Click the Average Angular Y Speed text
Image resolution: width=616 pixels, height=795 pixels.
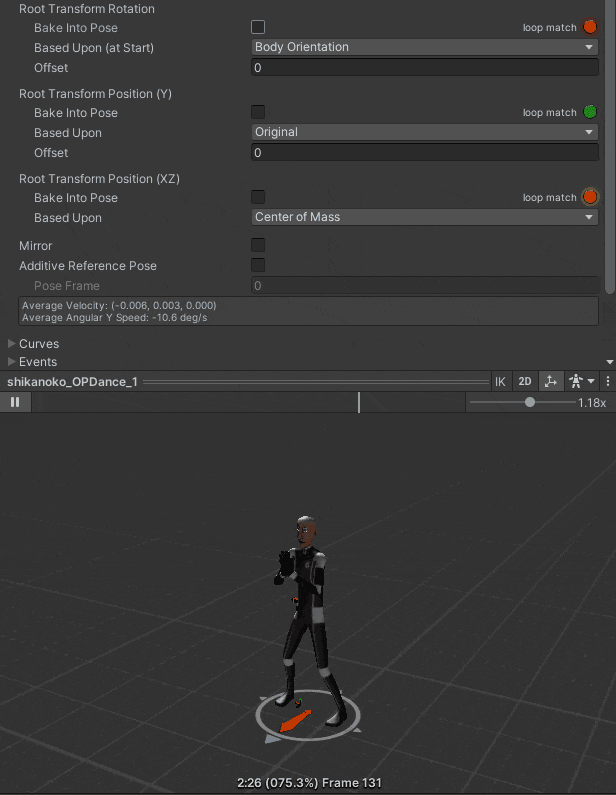click(x=115, y=318)
